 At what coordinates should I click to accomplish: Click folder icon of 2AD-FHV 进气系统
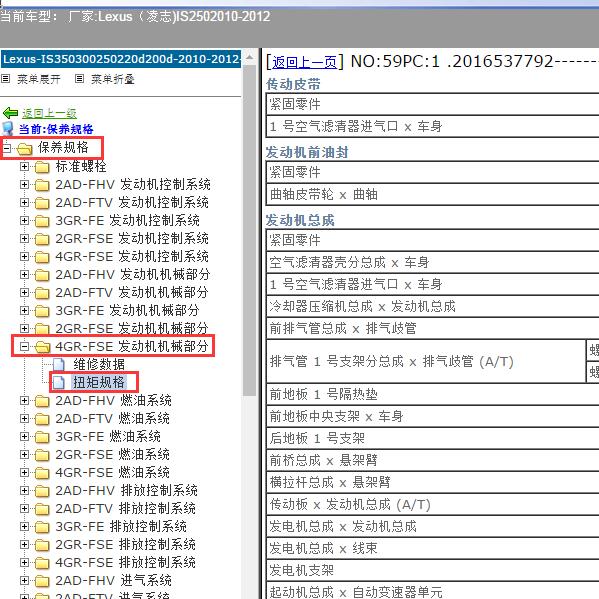coord(42,581)
